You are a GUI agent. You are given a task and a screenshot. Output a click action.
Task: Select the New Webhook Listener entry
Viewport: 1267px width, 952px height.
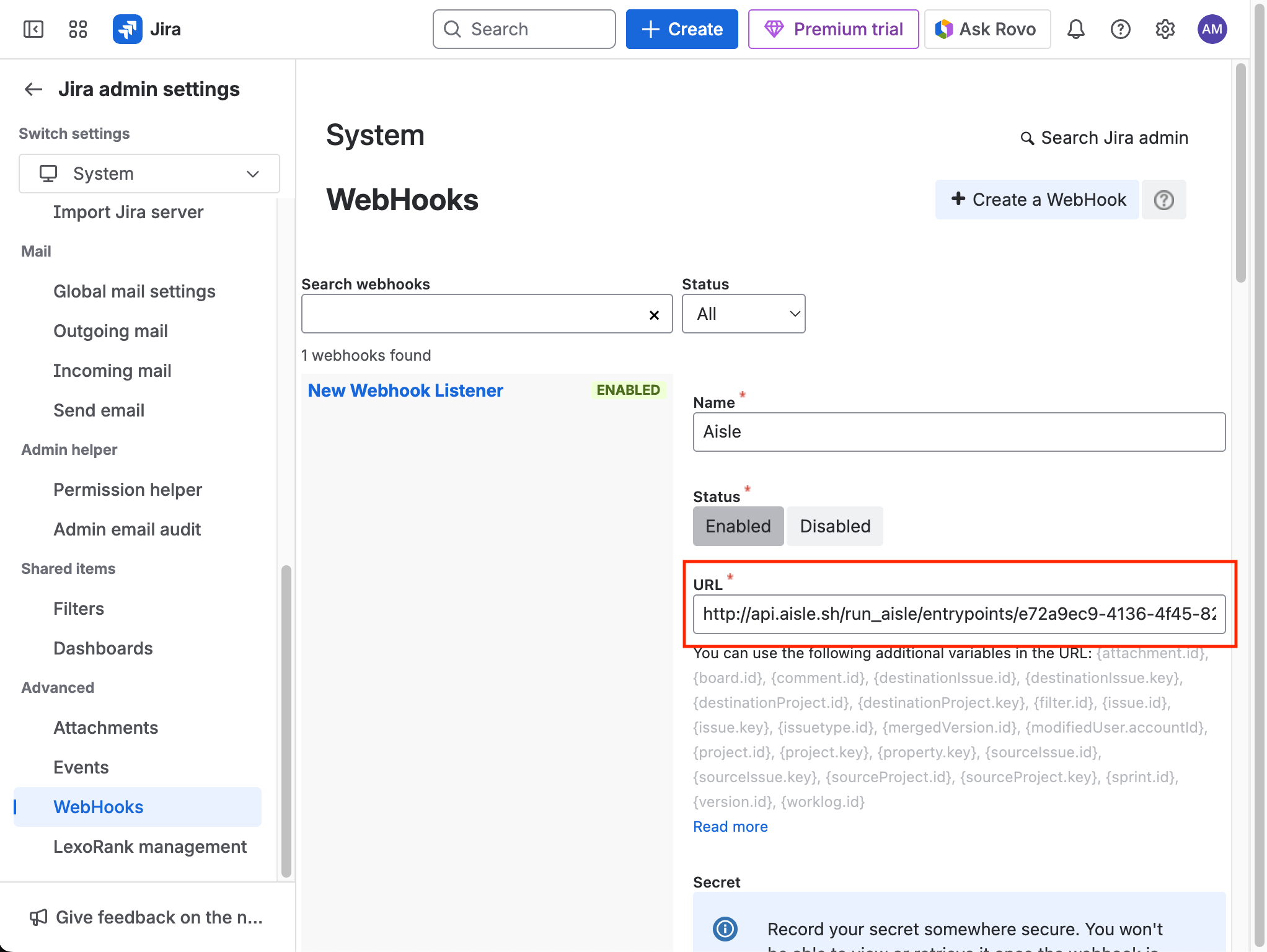click(x=405, y=390)
